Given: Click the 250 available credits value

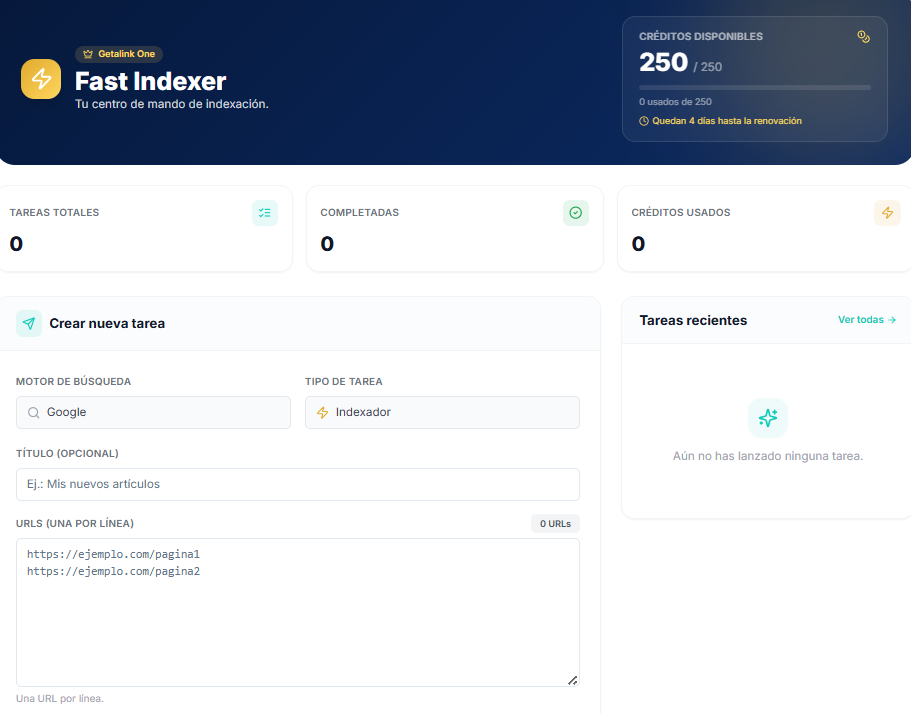Looking at the screenshot, I should [663, 62].
